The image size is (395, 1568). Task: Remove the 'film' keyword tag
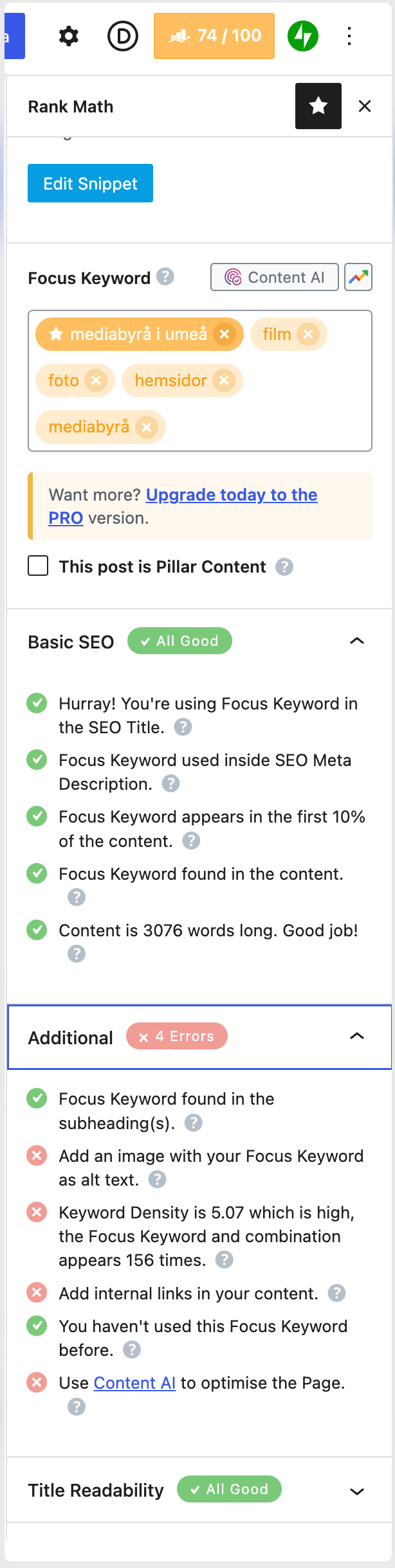pos(308,334)
